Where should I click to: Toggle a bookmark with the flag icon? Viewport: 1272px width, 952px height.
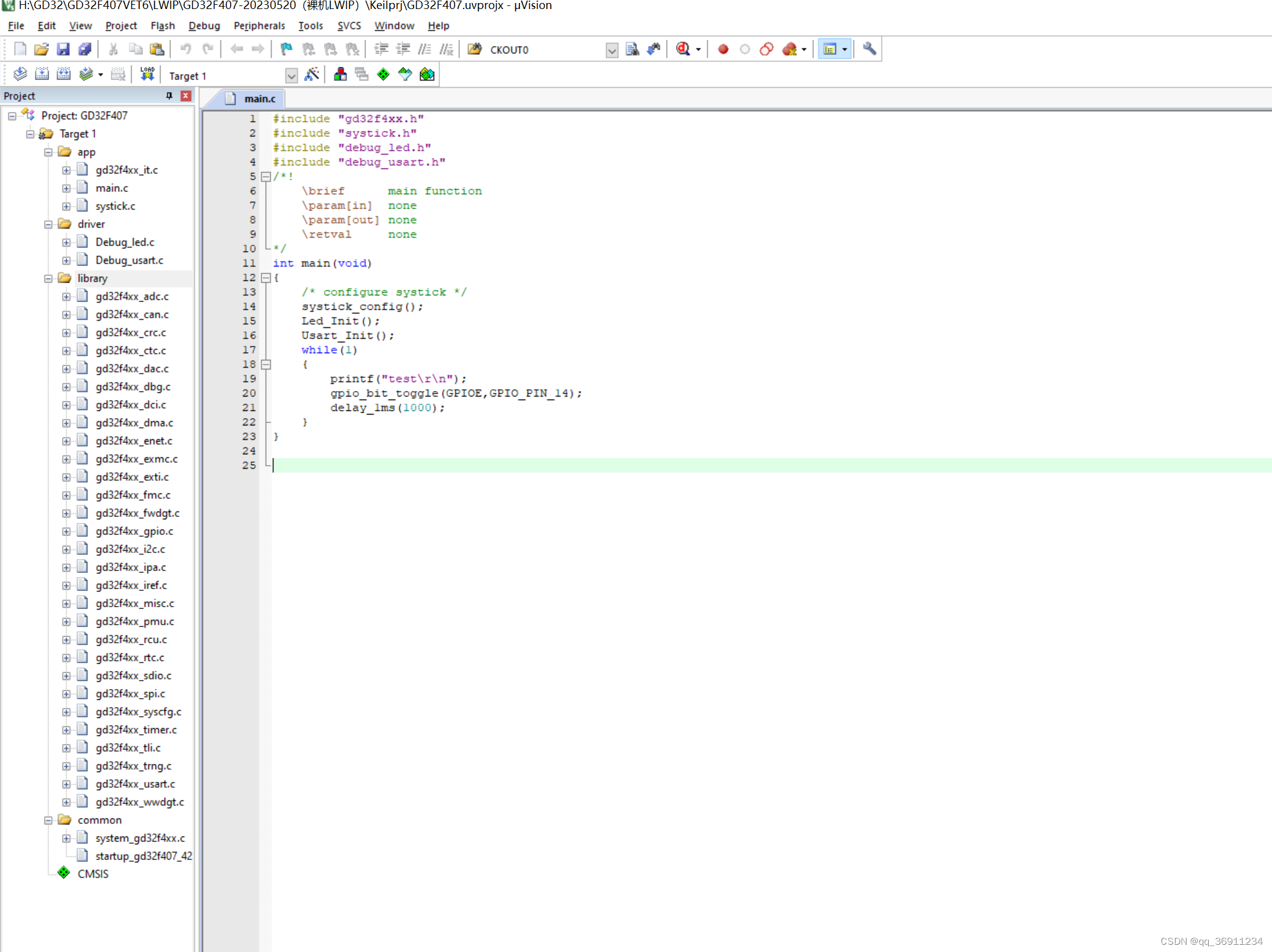click(285, 49)
